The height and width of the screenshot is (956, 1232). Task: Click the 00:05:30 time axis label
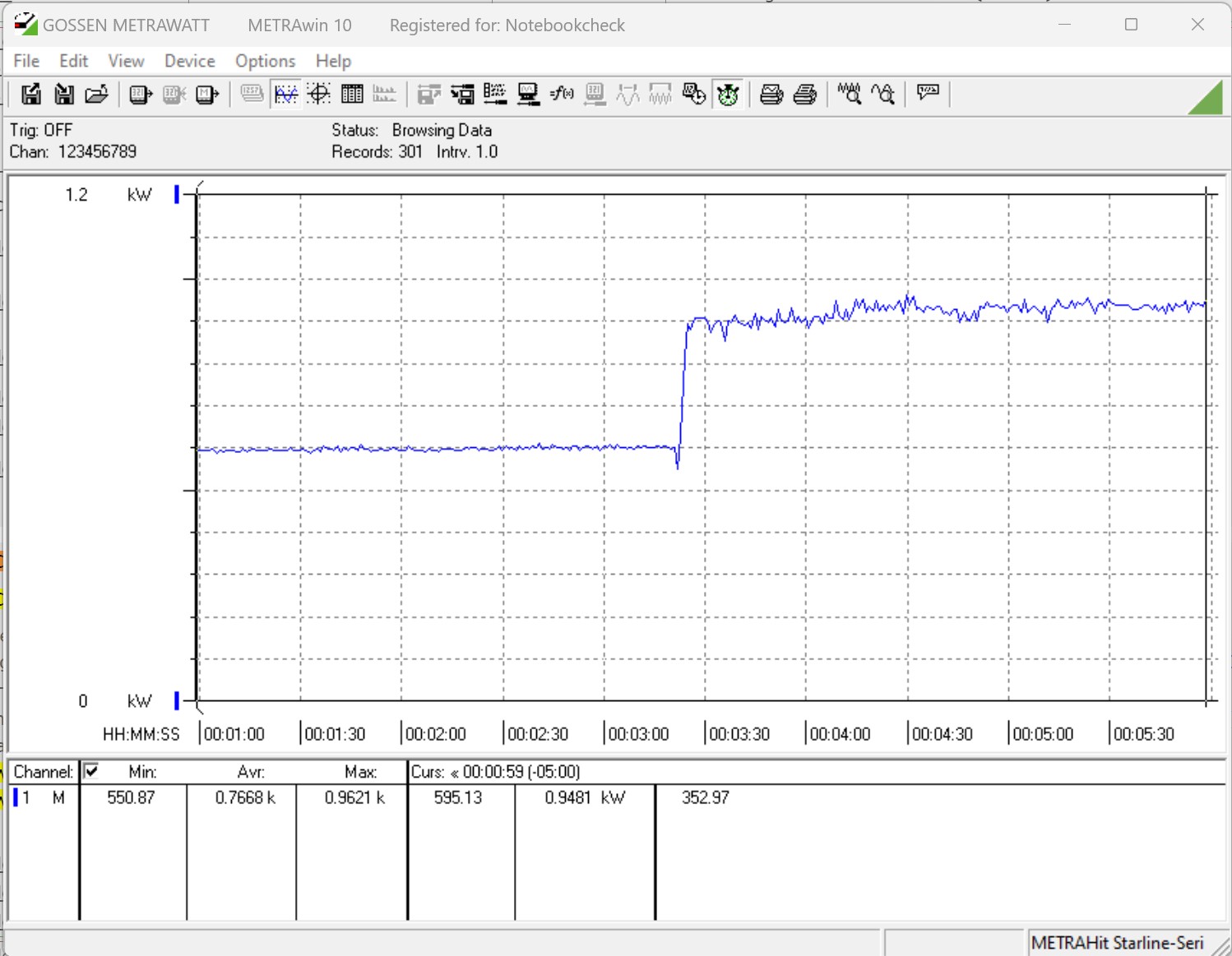1143,734
